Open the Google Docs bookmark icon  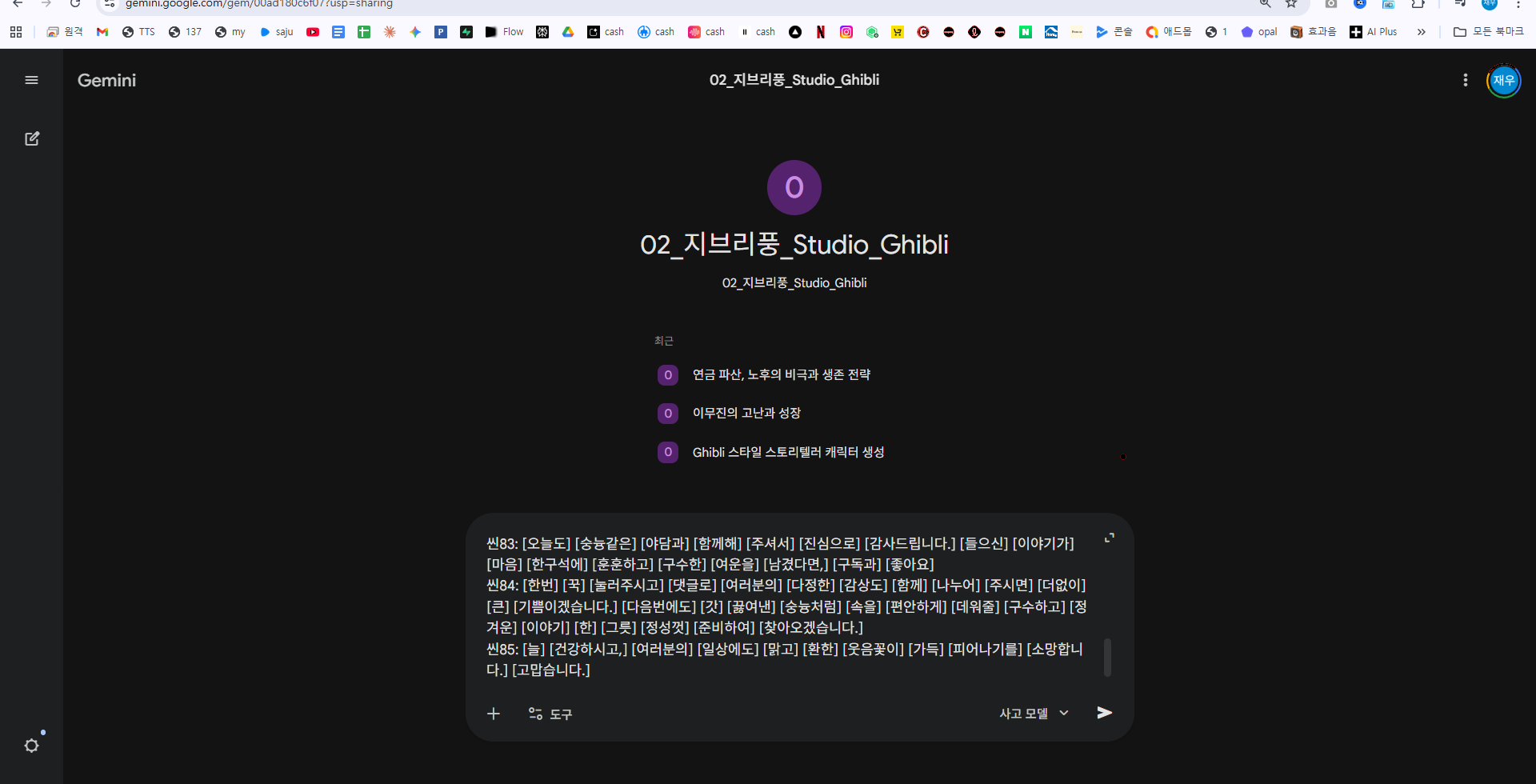[x=338, y=32]
